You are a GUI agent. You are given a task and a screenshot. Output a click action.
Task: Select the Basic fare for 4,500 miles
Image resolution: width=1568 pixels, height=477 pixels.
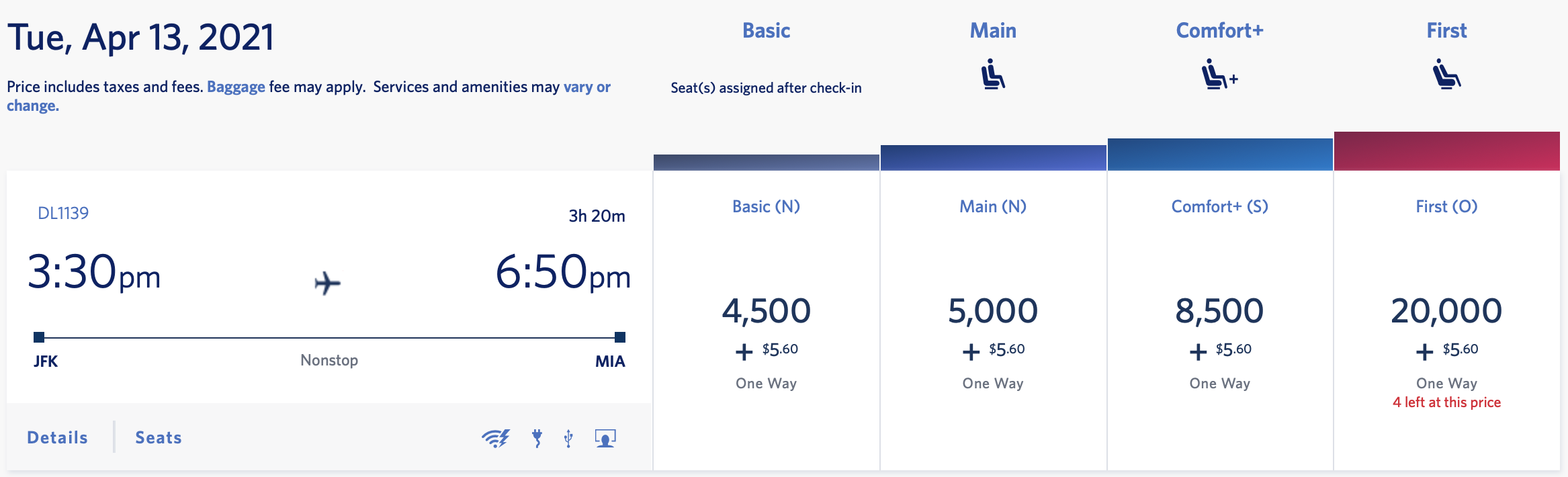coord(766,309)
